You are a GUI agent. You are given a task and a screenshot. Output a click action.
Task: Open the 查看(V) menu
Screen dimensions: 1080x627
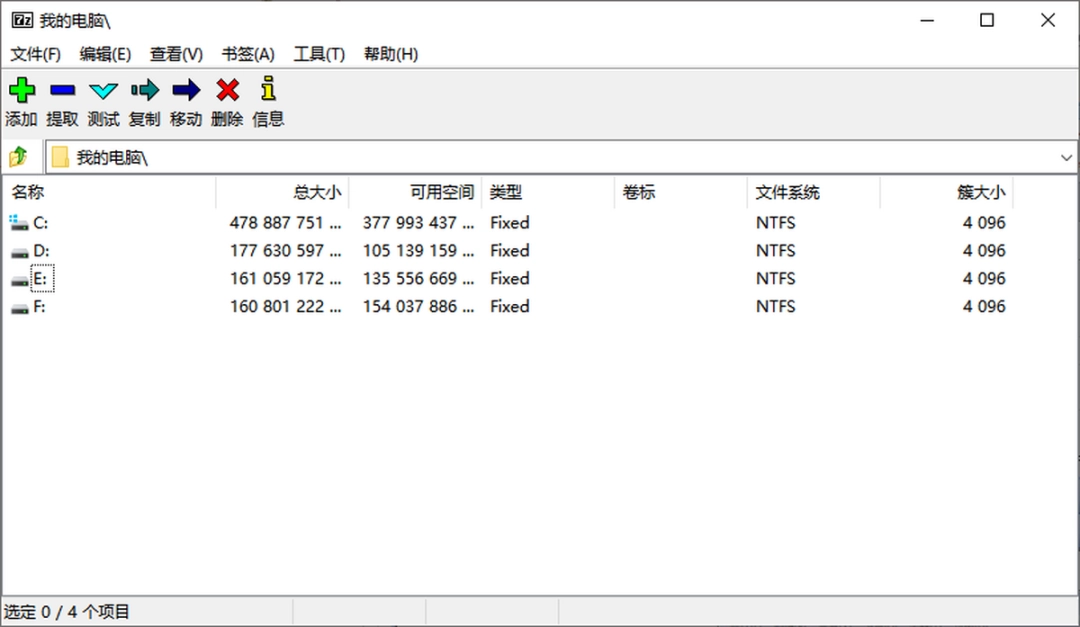(x=176, y=54)
